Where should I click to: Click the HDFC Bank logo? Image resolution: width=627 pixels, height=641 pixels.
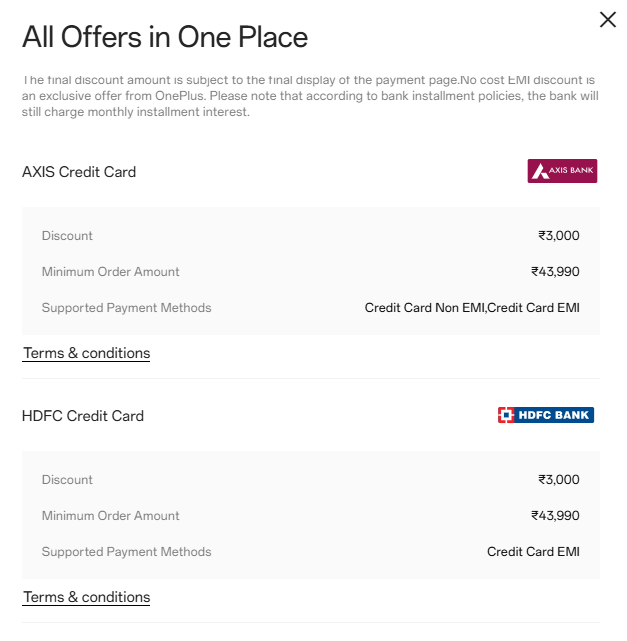(x=545, y=415)
